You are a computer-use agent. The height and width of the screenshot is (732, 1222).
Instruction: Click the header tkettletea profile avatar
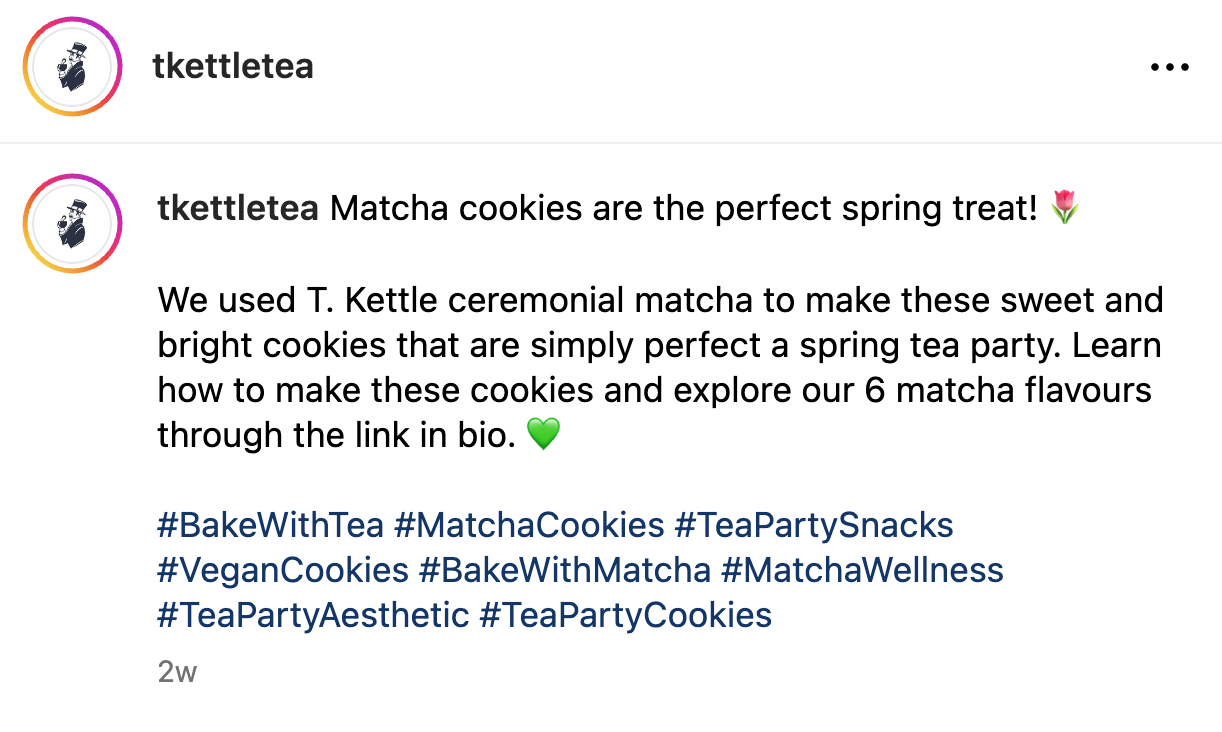[72, 68]
